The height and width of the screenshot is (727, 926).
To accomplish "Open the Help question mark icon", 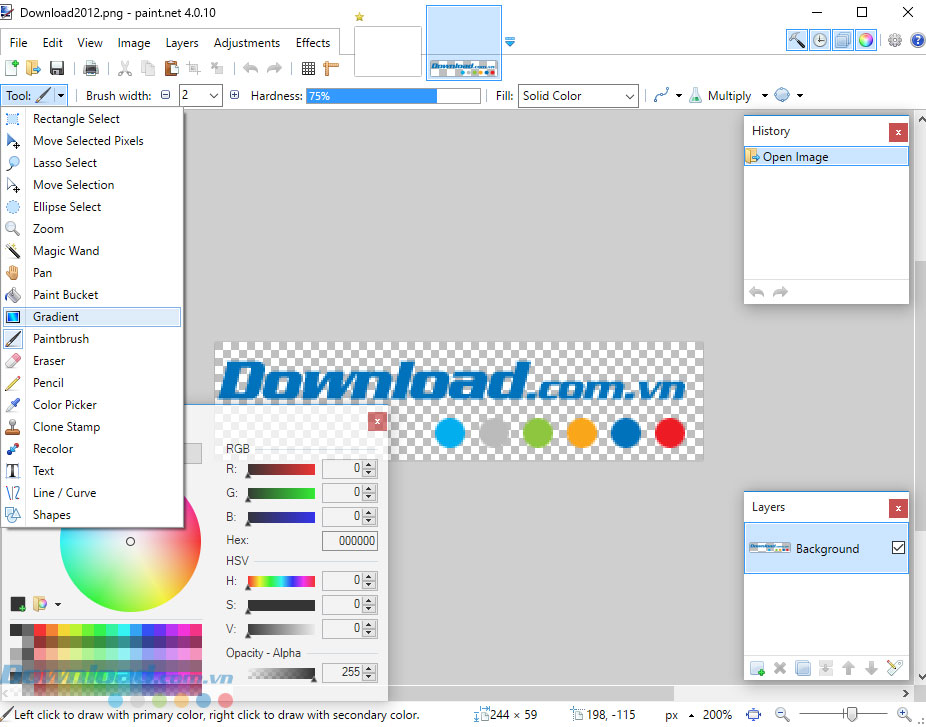I will [x=917, y=40].
